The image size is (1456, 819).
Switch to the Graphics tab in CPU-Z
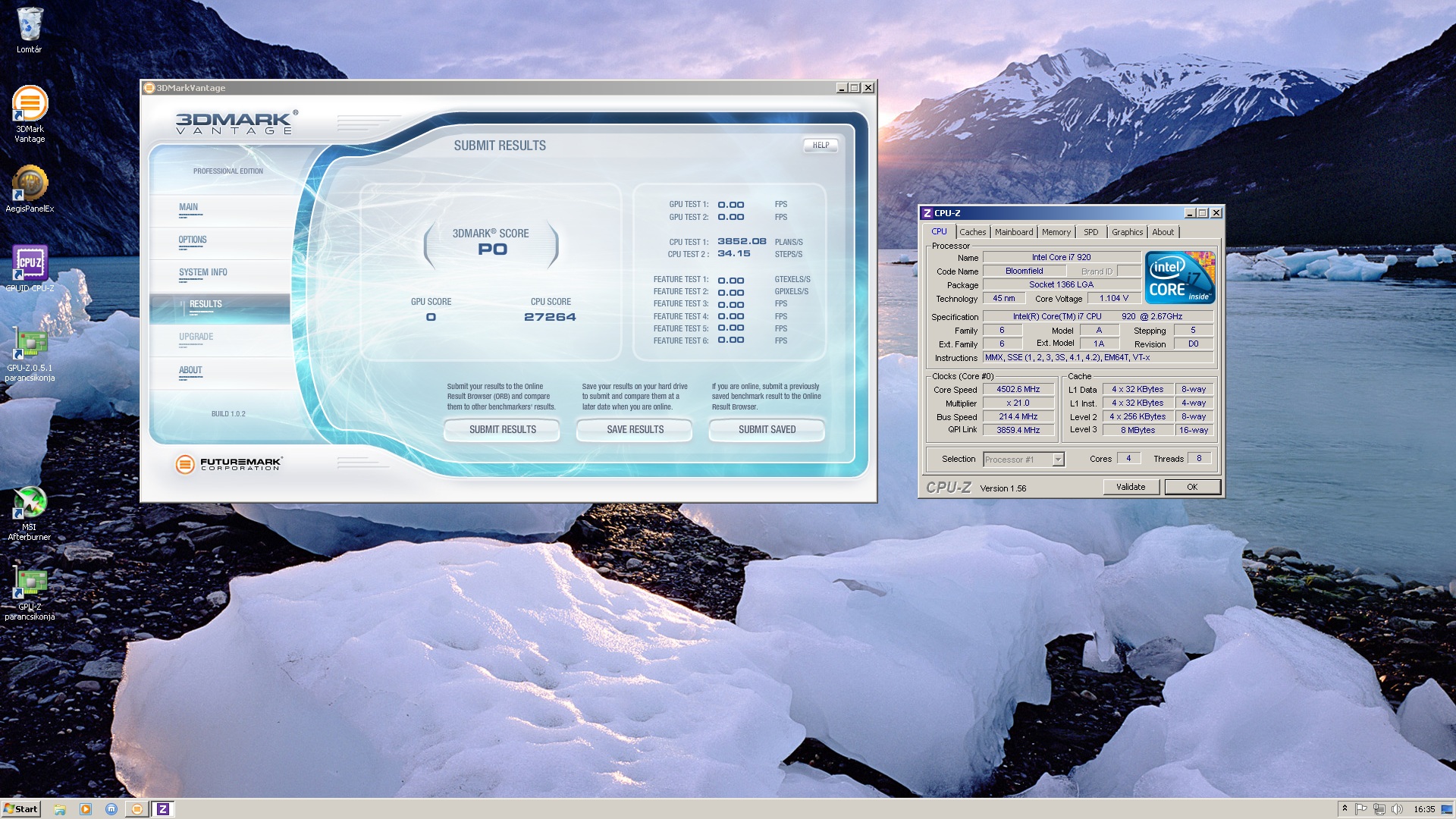click(1127, 232)
